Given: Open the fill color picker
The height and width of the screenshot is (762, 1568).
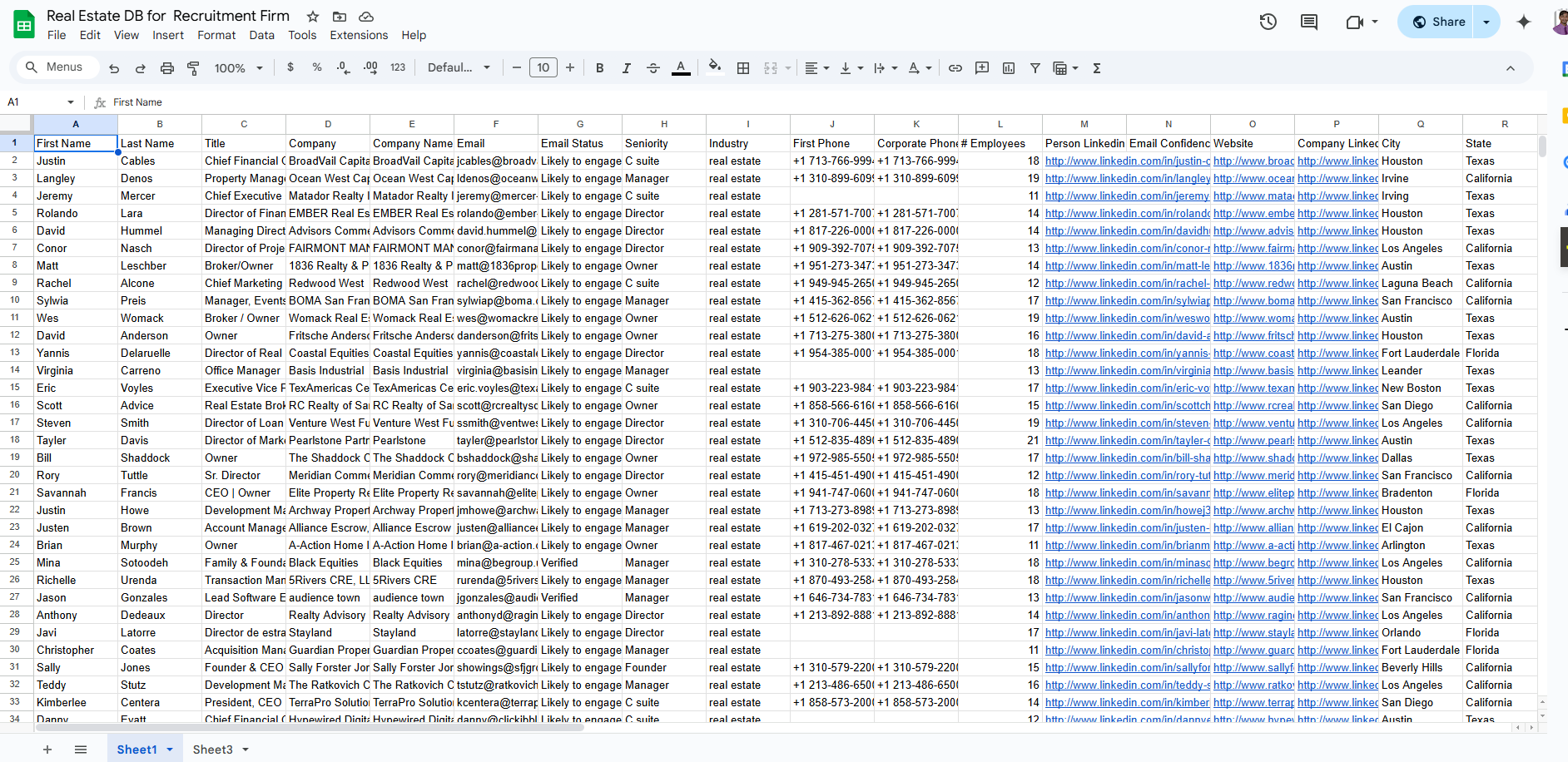Looking at the screenshot, I should [715, 67].
